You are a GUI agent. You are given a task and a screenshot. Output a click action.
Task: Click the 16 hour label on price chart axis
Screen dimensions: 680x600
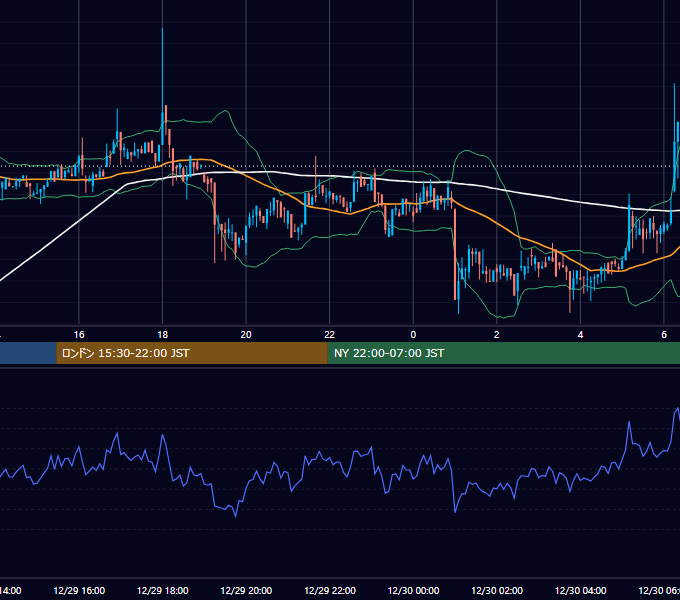point(79,335)
